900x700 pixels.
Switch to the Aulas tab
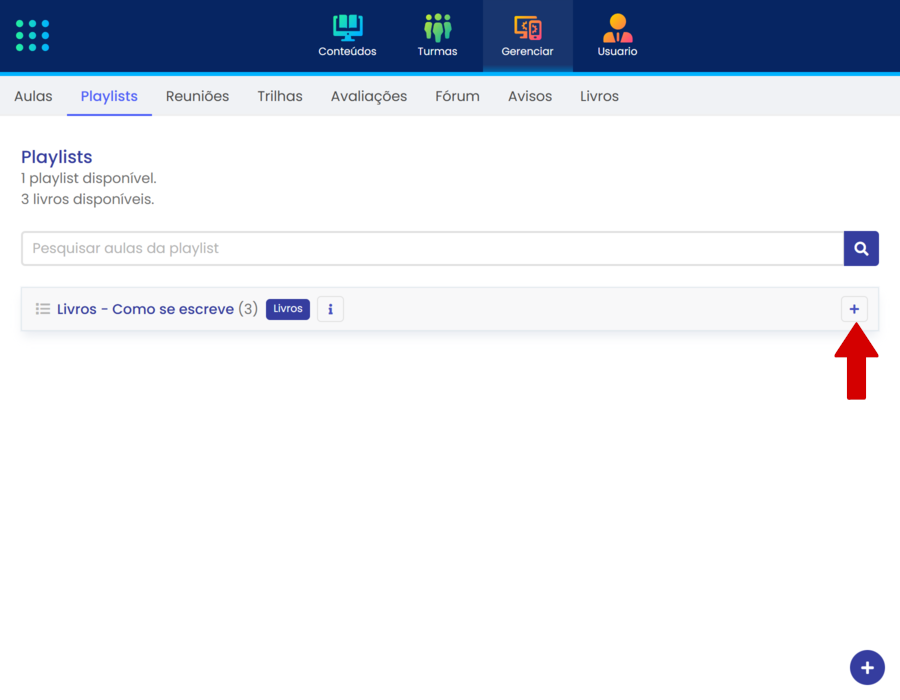33,96
